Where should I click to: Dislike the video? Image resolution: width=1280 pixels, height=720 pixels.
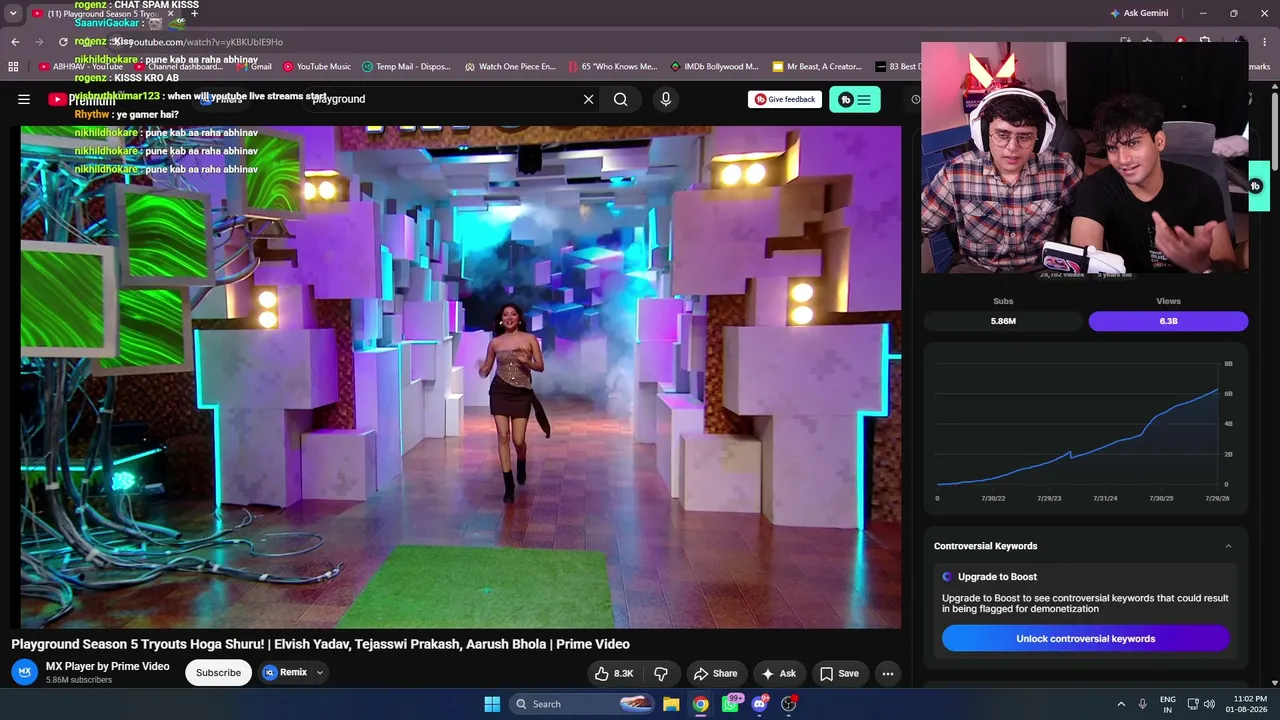pos(660,673)
